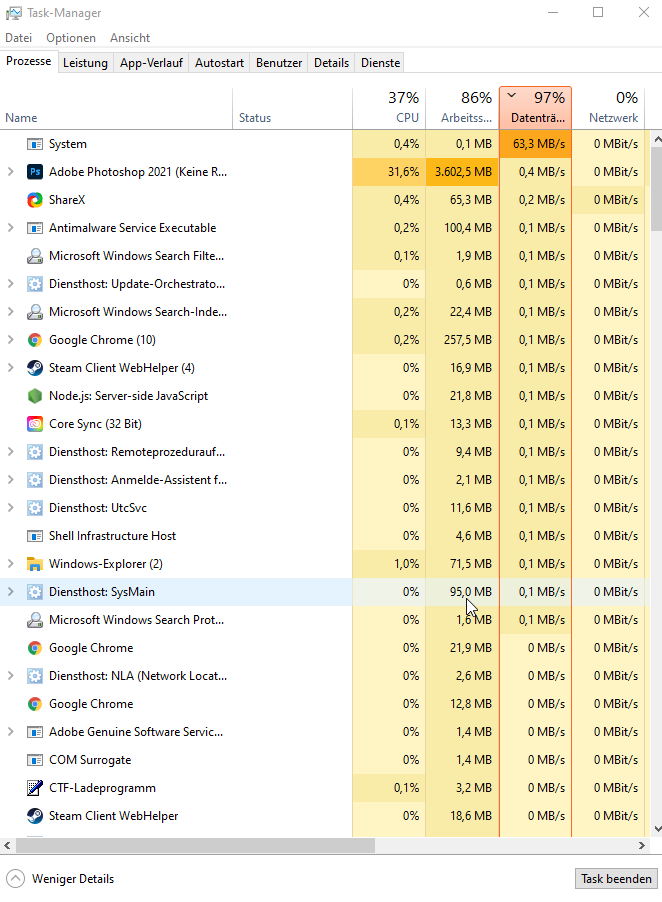This screenshot has height=902, width=662.
Task: Click the COM Surrogate icon
Action: [x=35, y=760]
